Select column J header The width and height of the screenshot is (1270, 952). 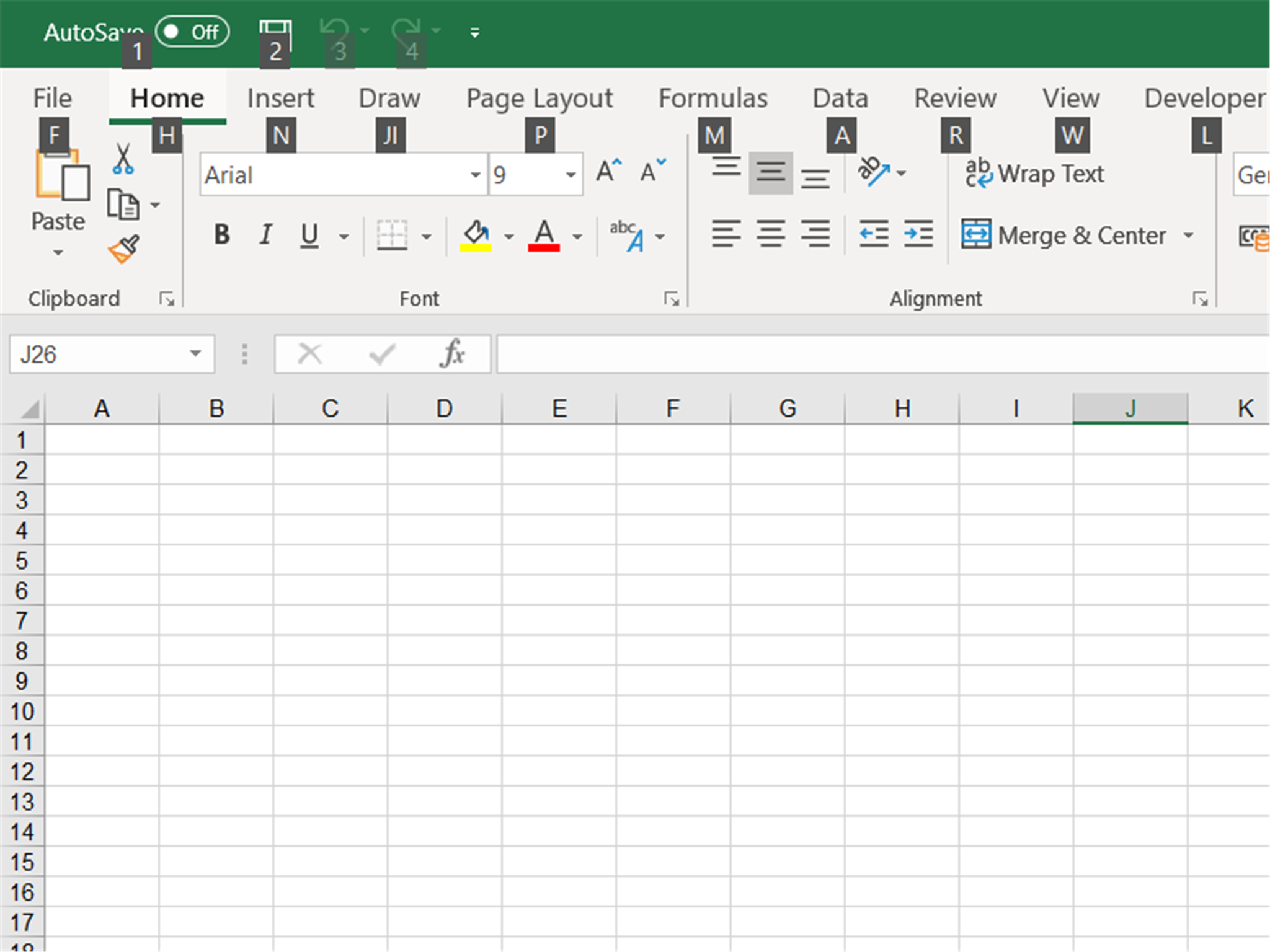click(1130, 409)
